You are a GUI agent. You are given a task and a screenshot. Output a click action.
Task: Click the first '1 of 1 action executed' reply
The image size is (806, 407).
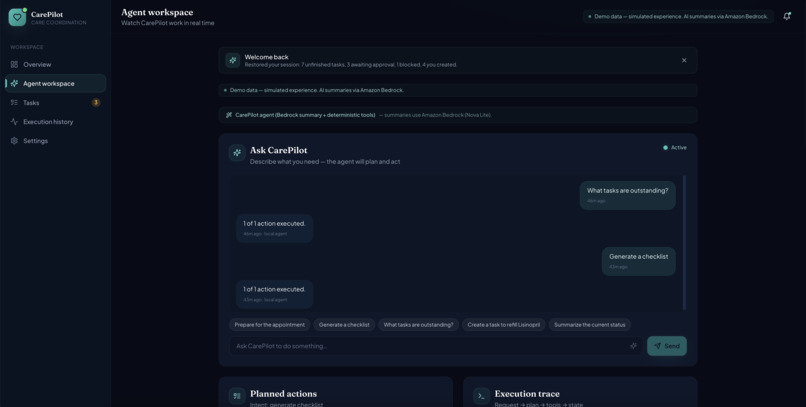[274, 228]
